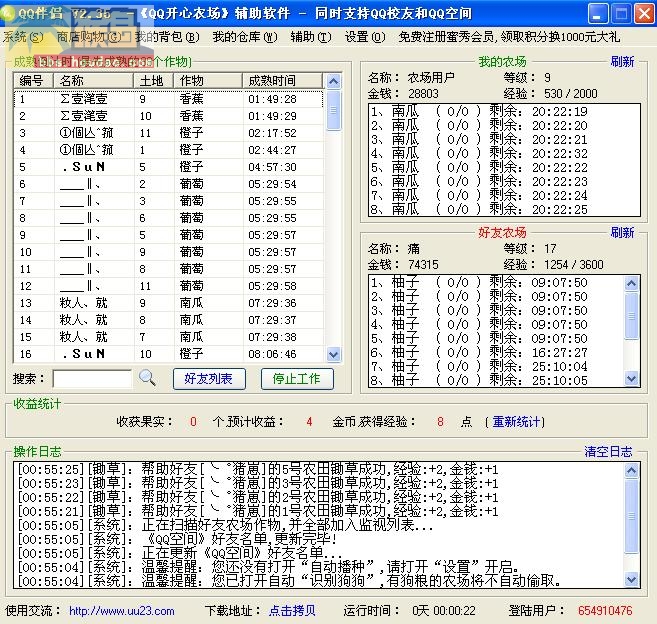Click the 停止工作 button
The height and width of the screenshot is (624, 657).
click(297, 379)
